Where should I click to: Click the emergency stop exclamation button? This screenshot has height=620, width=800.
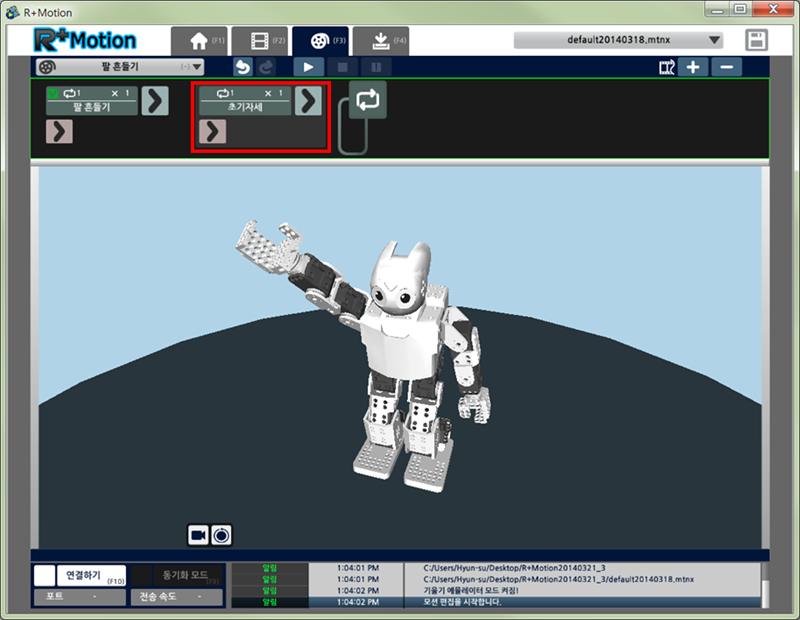point(376,67)
